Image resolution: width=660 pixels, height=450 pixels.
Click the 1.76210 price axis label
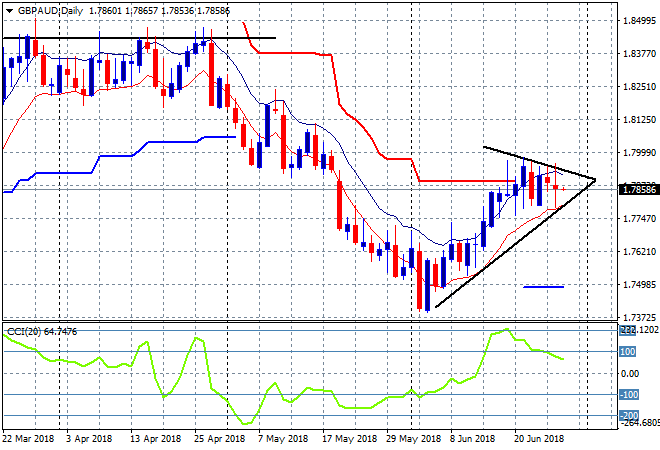coord(639,252)
